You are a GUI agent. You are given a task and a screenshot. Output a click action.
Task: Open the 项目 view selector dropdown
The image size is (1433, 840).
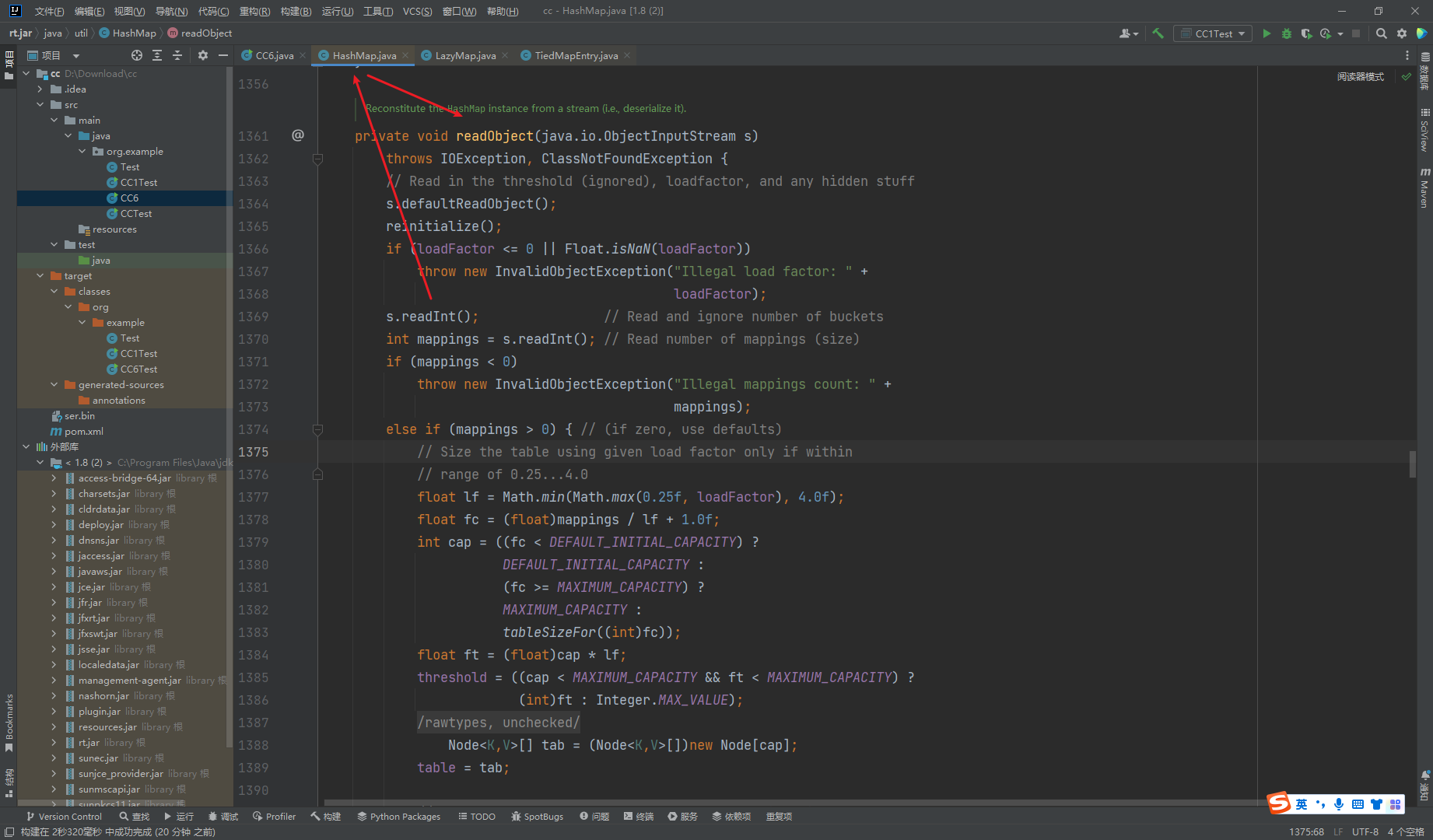click(53, 55)
